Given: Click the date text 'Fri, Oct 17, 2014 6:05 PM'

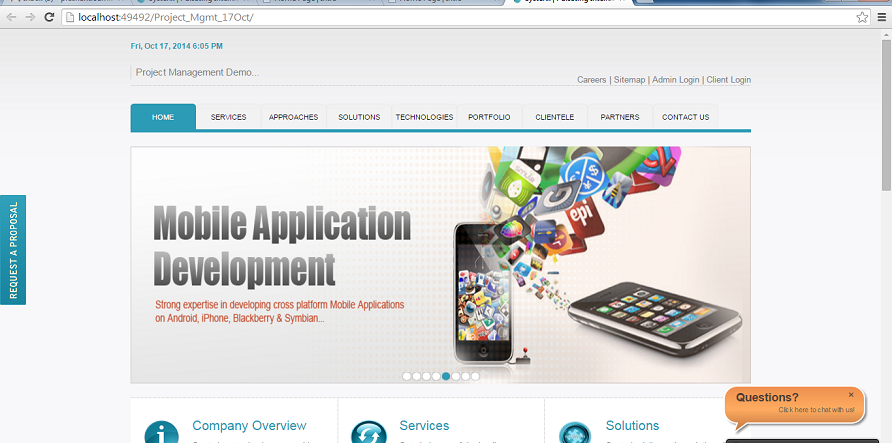Looking at the screenshot, I should pos(177,46).
